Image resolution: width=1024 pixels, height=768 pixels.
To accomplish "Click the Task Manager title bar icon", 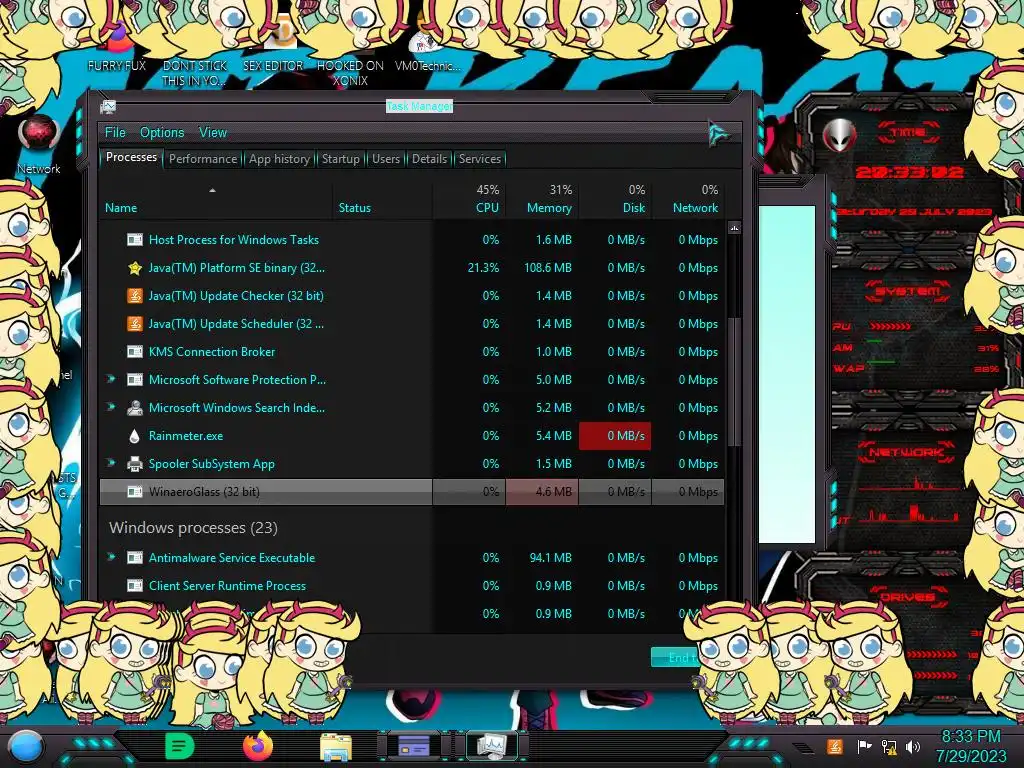I will (108, 106).
